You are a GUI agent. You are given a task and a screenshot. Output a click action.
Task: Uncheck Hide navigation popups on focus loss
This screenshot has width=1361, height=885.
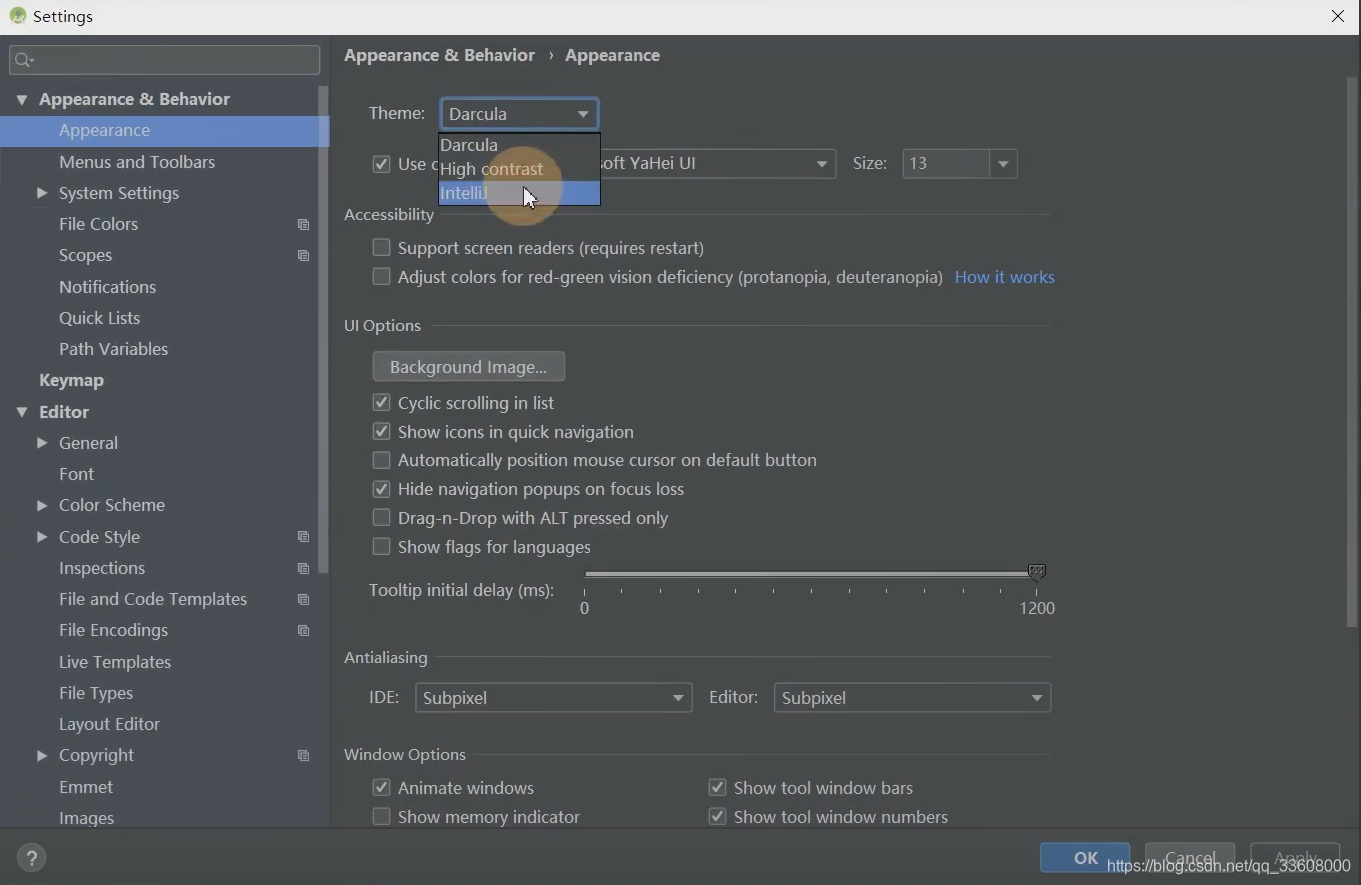click(x=381, y=489)
